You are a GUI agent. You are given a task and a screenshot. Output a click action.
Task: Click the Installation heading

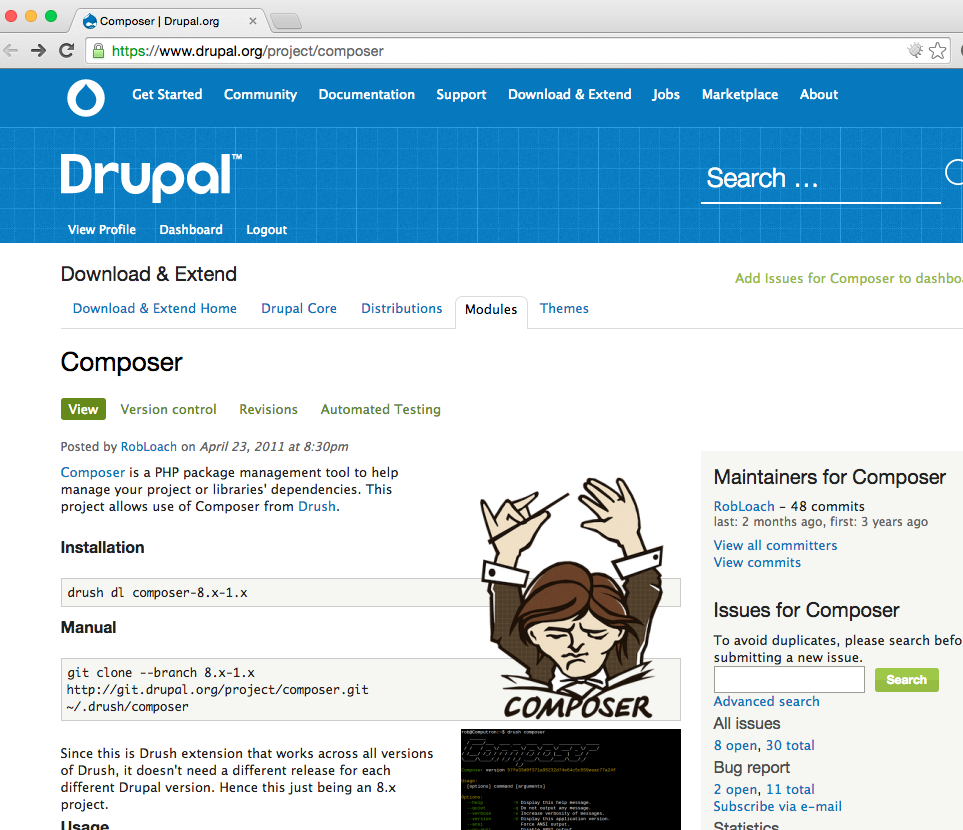[103, 547]
